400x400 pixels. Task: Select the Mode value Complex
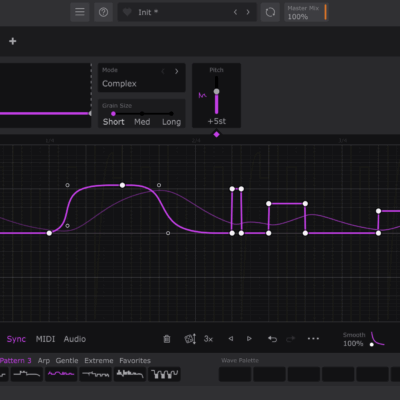(x=119, y=84)
